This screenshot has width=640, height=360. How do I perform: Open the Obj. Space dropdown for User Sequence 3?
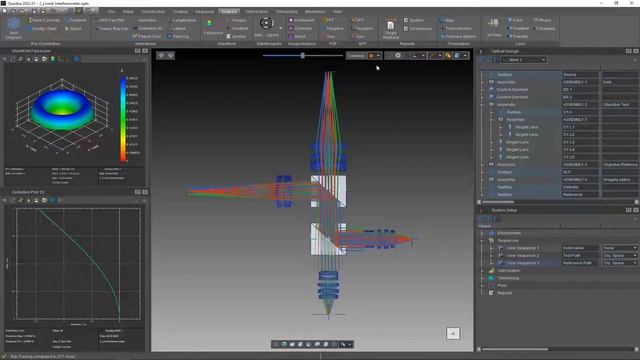point(620,263)
